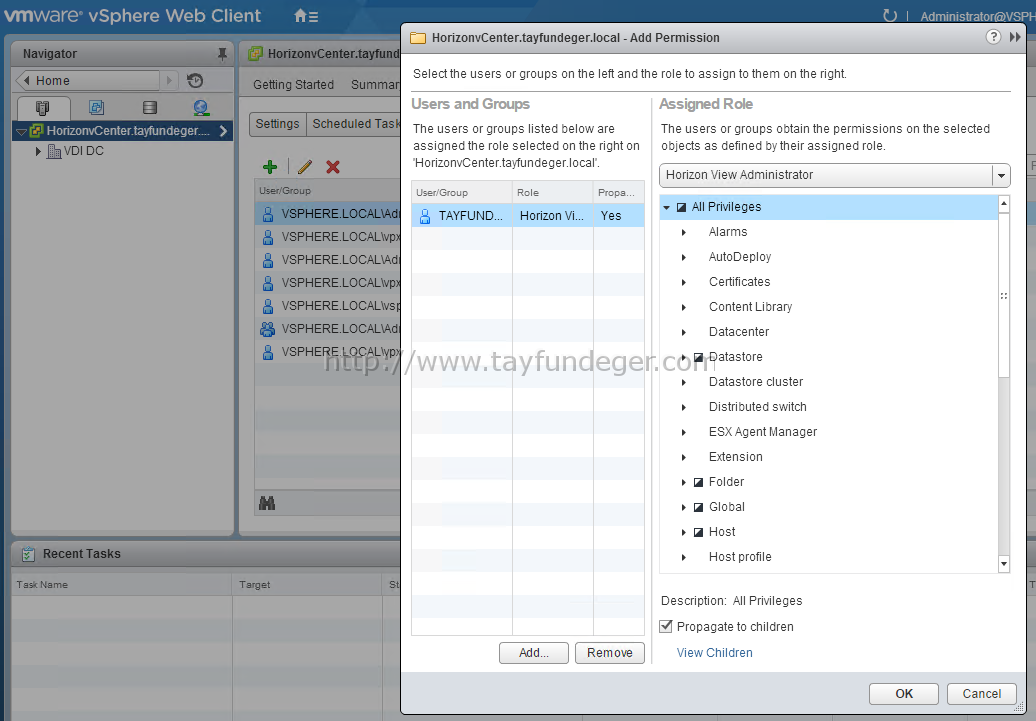Click the double-arrow icon in dialog title
Viewport: 1036px width, 721px height.
[x=1015, y=38]
